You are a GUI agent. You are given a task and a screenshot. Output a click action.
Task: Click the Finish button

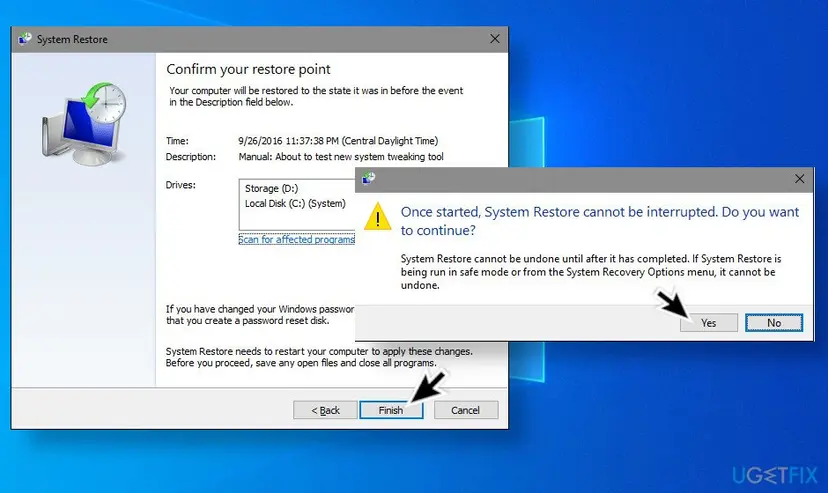(391, 410)
